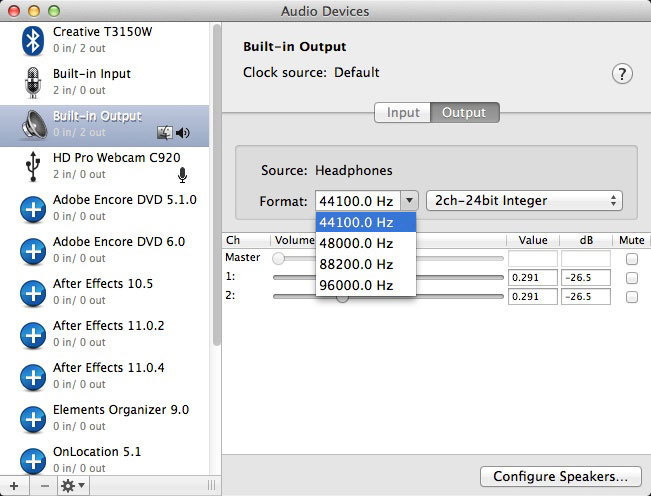Mute channel 1 checkbox
Screen dimensions: 651x496
tap(631, 278)
